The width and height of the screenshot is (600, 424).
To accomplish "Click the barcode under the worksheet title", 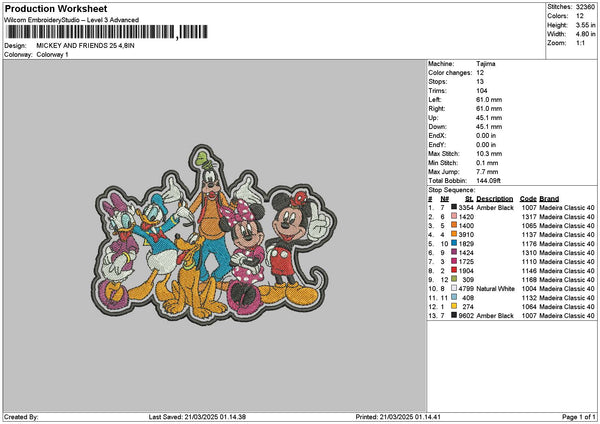I will (x=107, y=32).
